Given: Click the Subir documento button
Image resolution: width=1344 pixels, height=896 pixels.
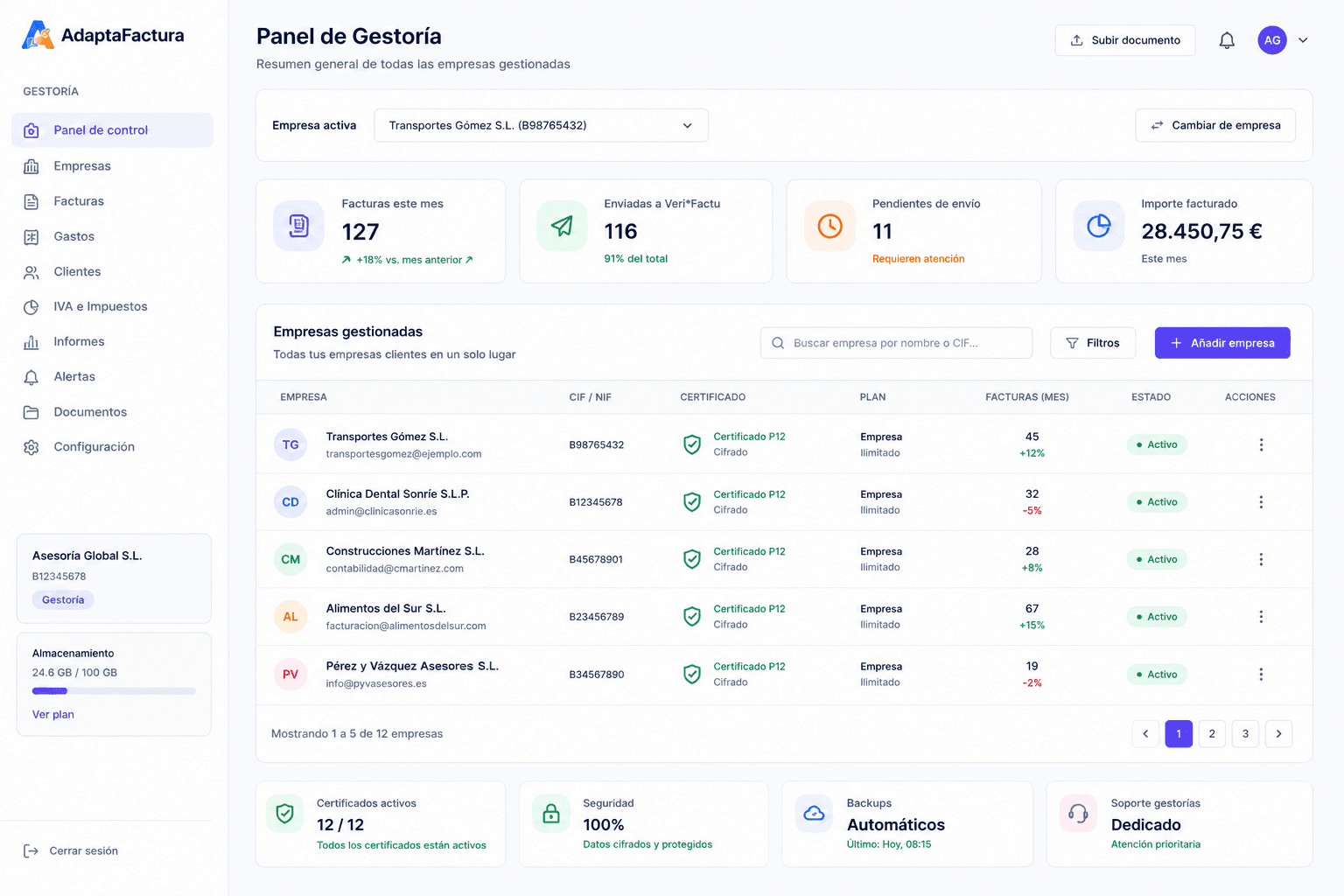Looking at the screenshot, I should pos(1125,40).
